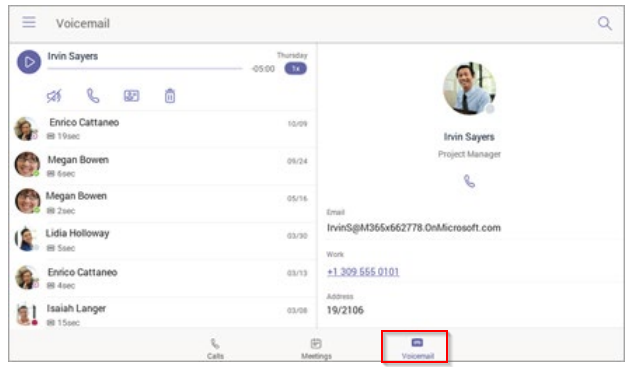
Task: Play Irvin Sayers voicemail
Action: pyautogui.click(x=29, y=62)
